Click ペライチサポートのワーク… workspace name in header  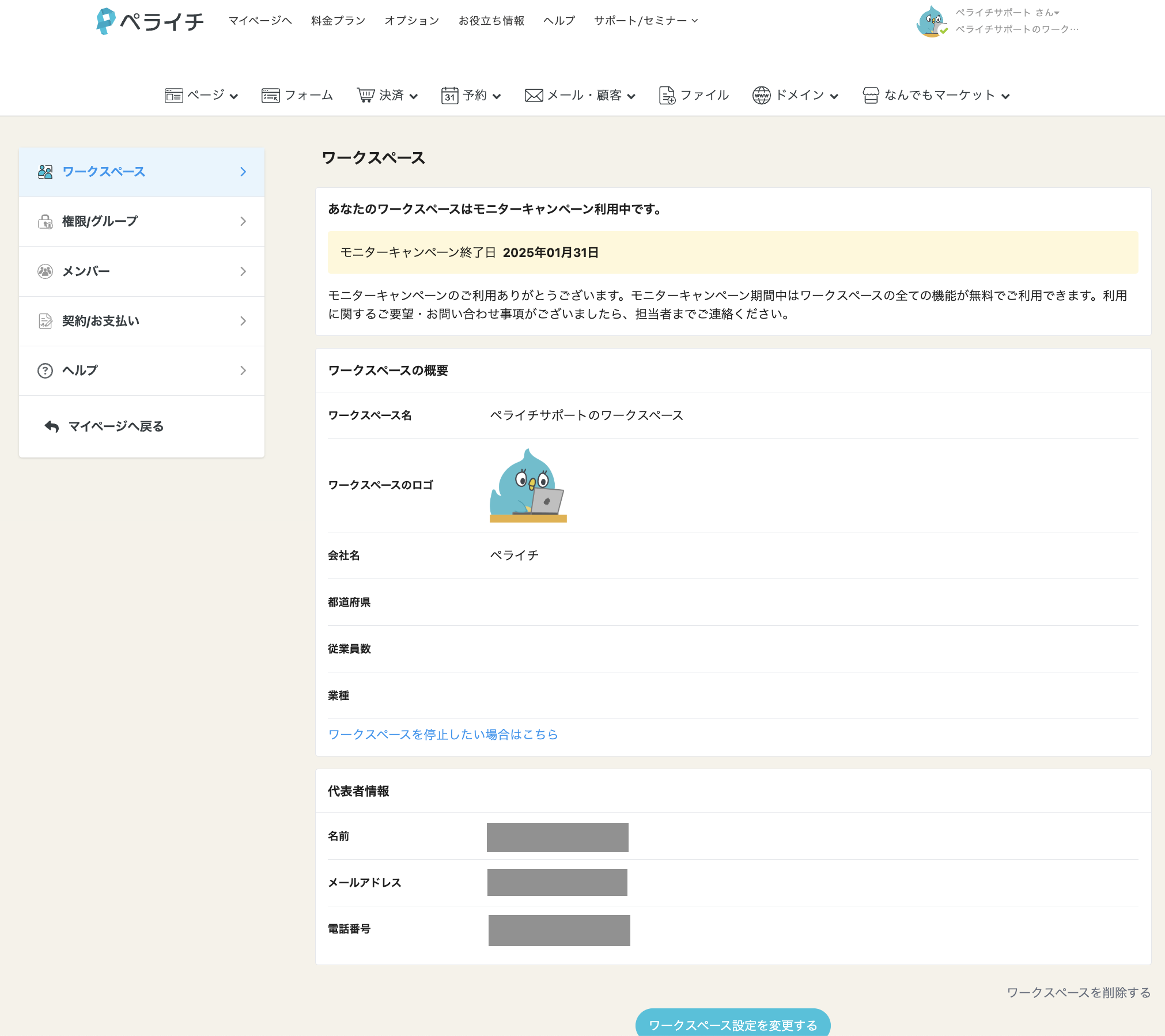click(x=1017, y=29)
